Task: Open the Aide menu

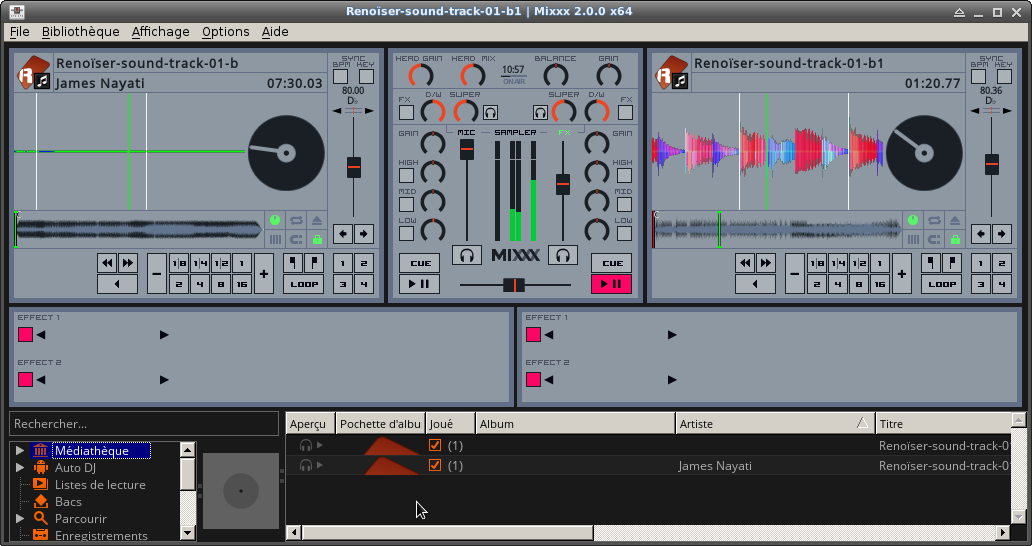Action: coord(275,32)
